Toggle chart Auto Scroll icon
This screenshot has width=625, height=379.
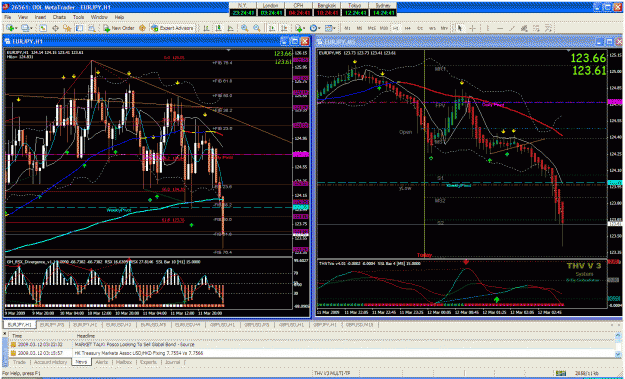[x=272, y=28]
